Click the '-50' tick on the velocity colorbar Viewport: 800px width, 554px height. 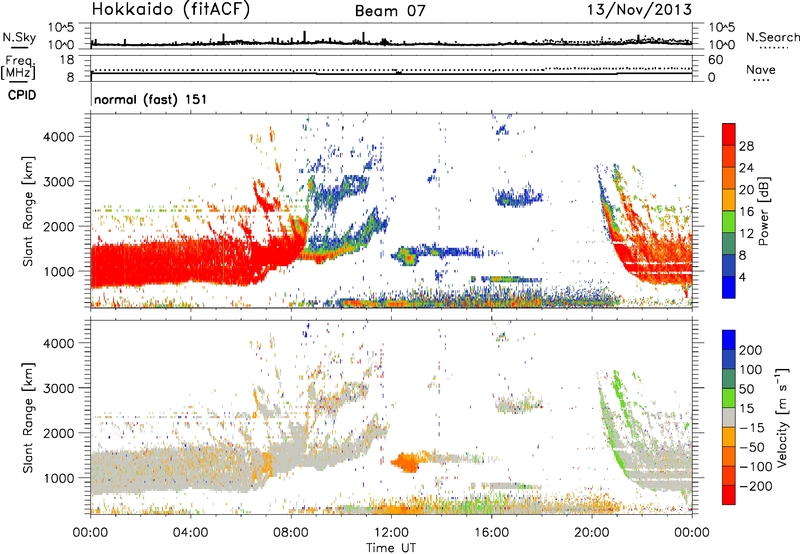[x=752, y=447]
